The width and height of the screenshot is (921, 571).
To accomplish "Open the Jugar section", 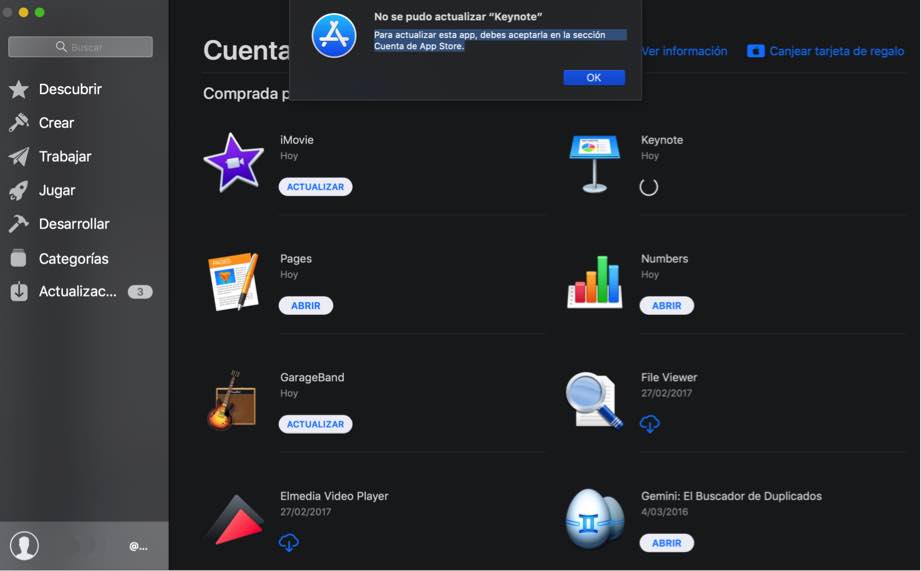I will coord(57,190).
